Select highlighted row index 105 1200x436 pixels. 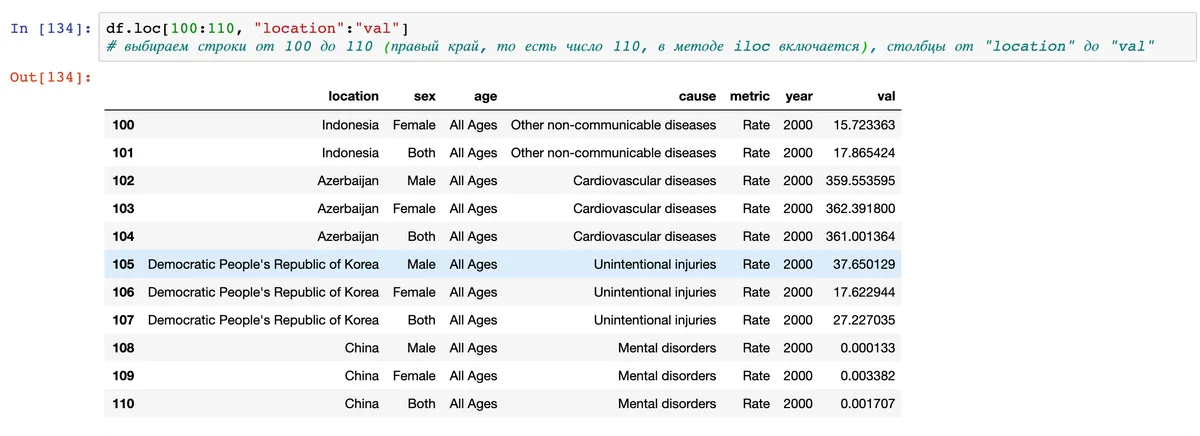pos(124,265)
